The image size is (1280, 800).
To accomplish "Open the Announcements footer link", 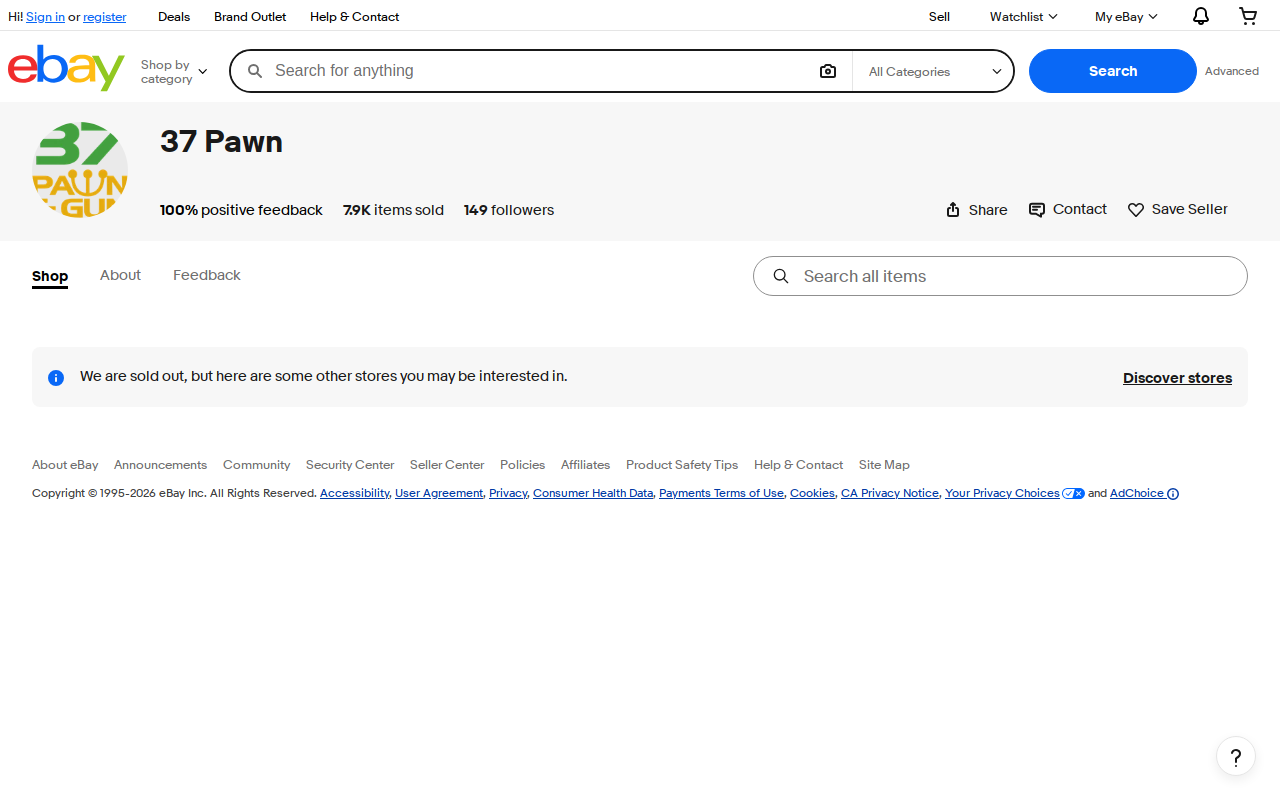I will point(160,465).
